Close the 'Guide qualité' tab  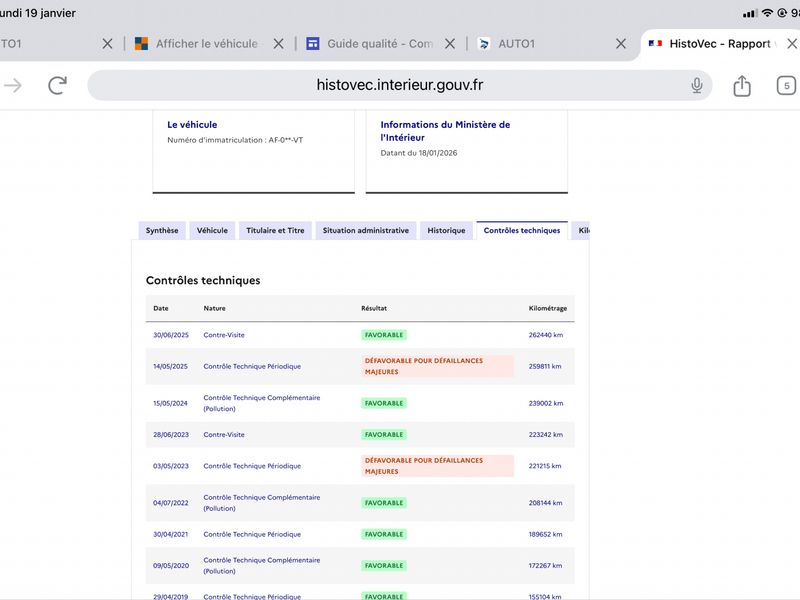pos(450,44)
